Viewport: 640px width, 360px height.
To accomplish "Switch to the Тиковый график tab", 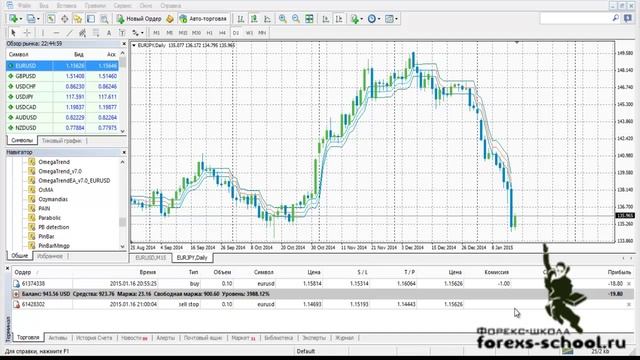I will [62, 141].
